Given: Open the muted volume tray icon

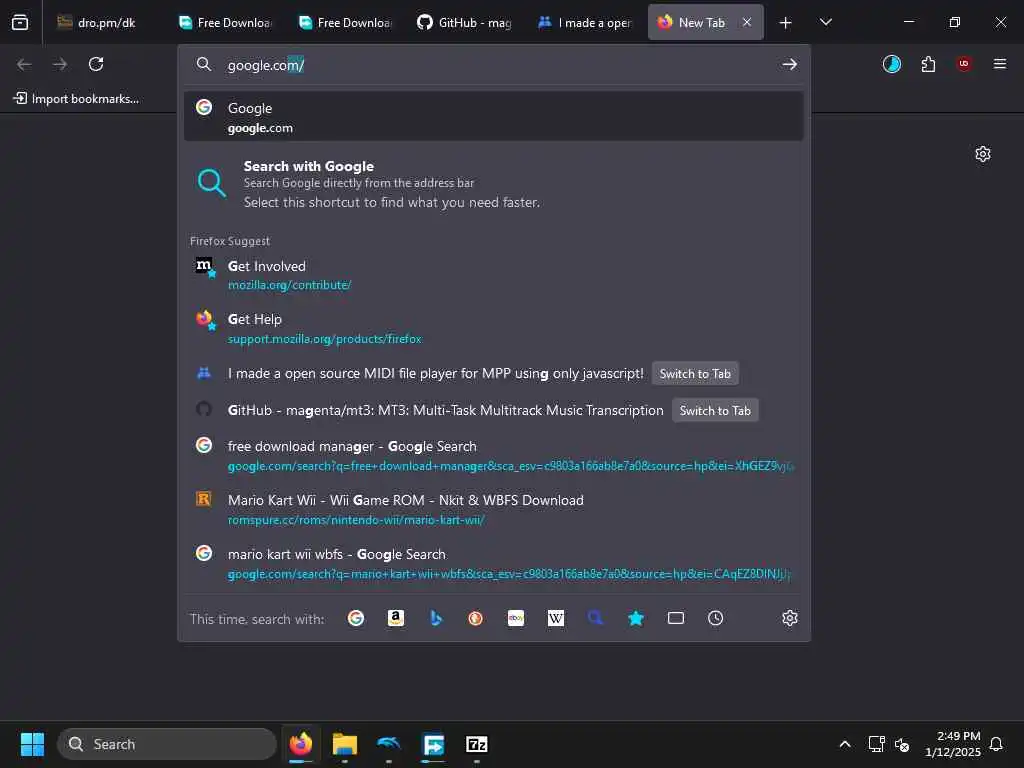Looking at the screenshot, I should click(x=902, y=744).
